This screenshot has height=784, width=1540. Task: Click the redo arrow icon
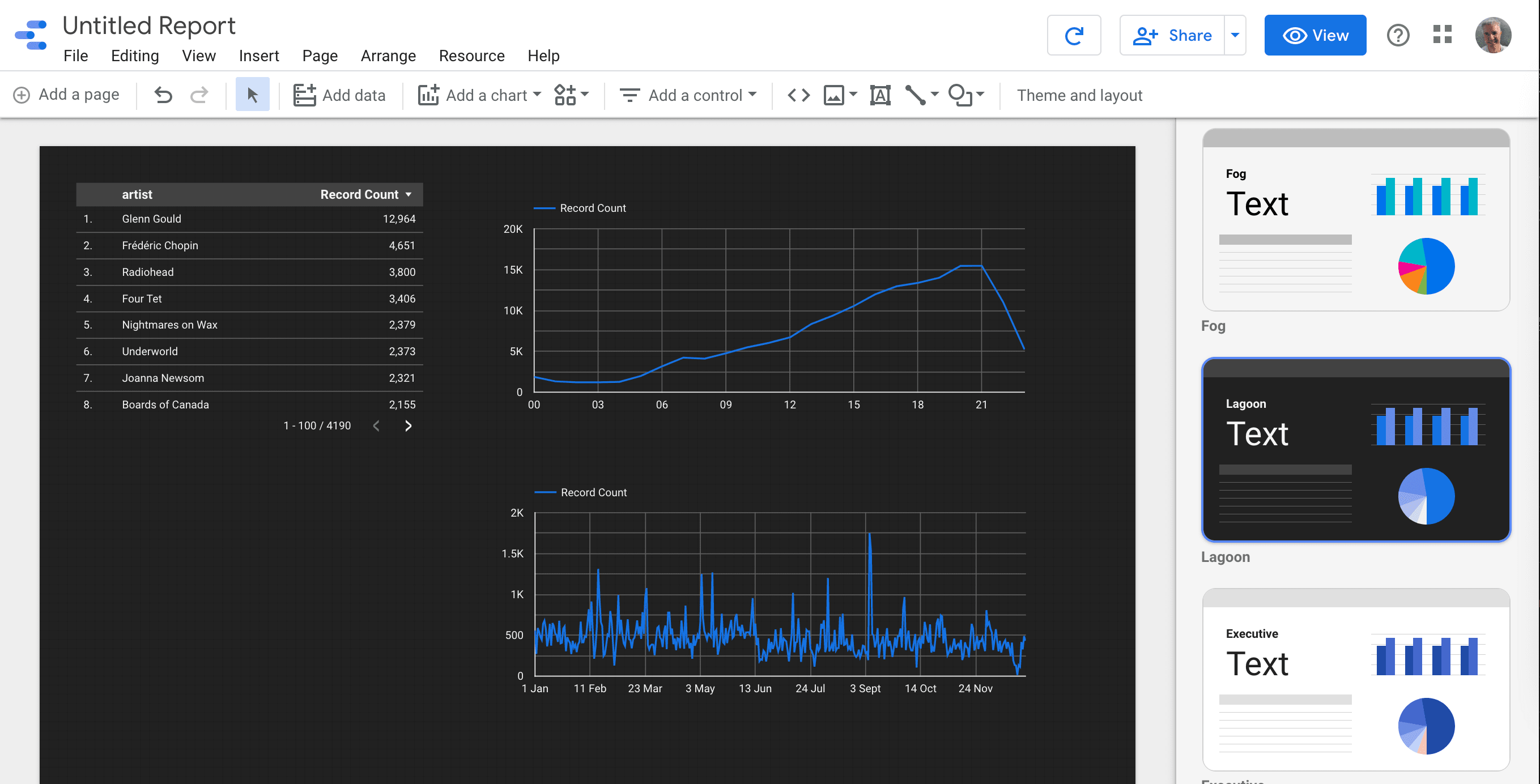199,95
